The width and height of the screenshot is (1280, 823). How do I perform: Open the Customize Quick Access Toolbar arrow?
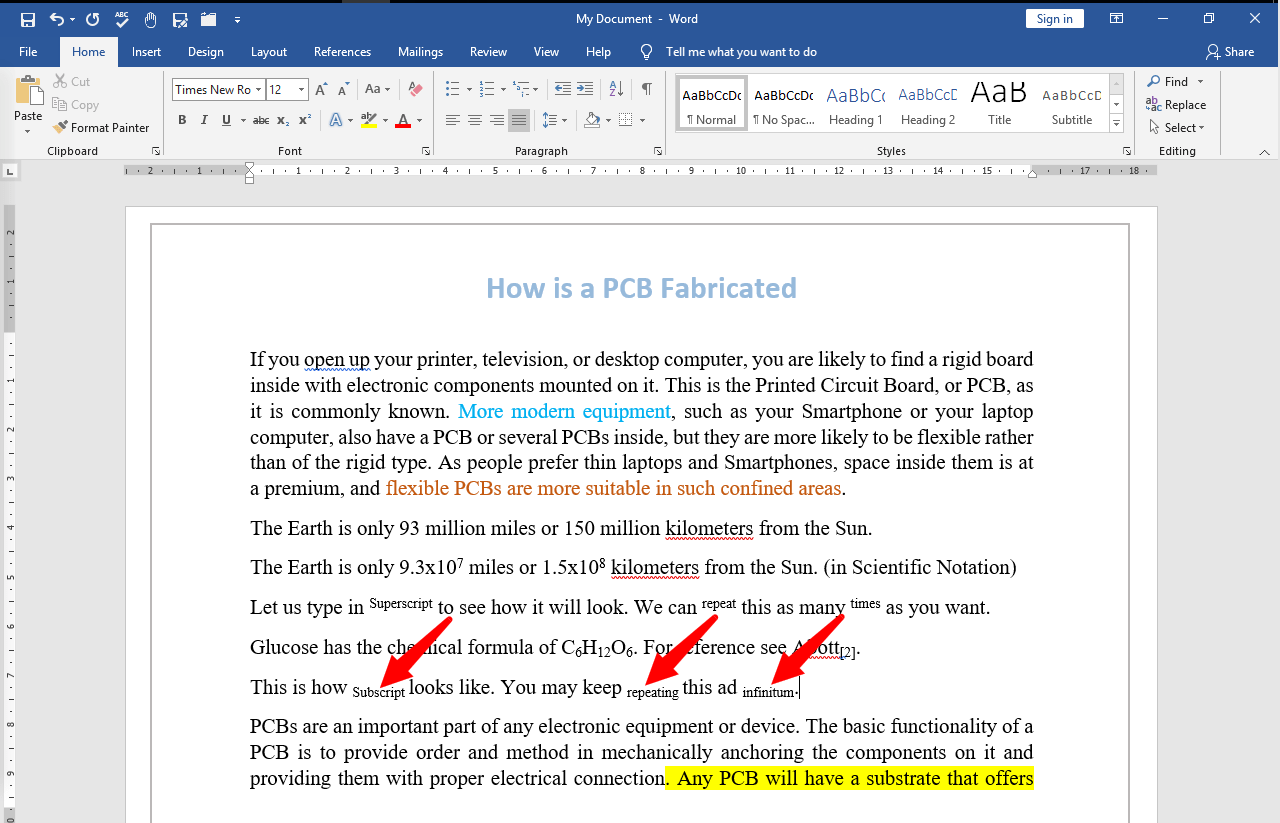[237, 19]
